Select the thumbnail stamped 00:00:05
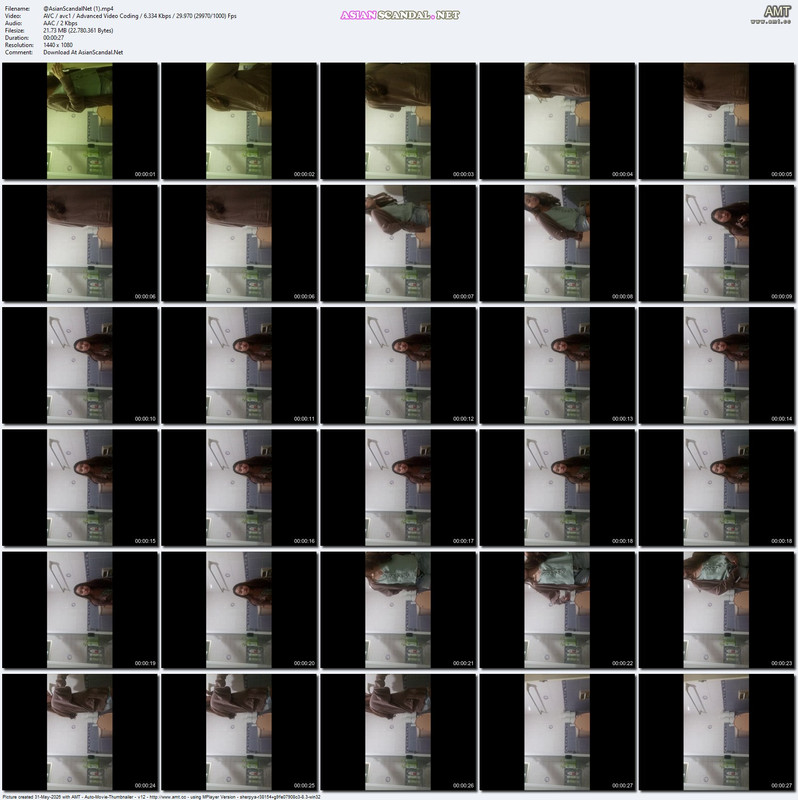The image size is (798, 800). pyautogui.click(x=717, y=121)
